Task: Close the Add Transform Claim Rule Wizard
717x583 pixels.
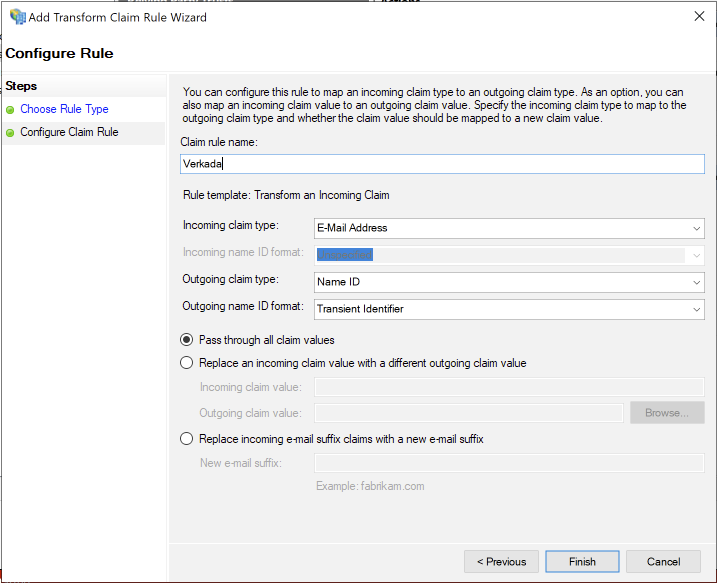Action: pyautogui.click(x=697, y=16)
